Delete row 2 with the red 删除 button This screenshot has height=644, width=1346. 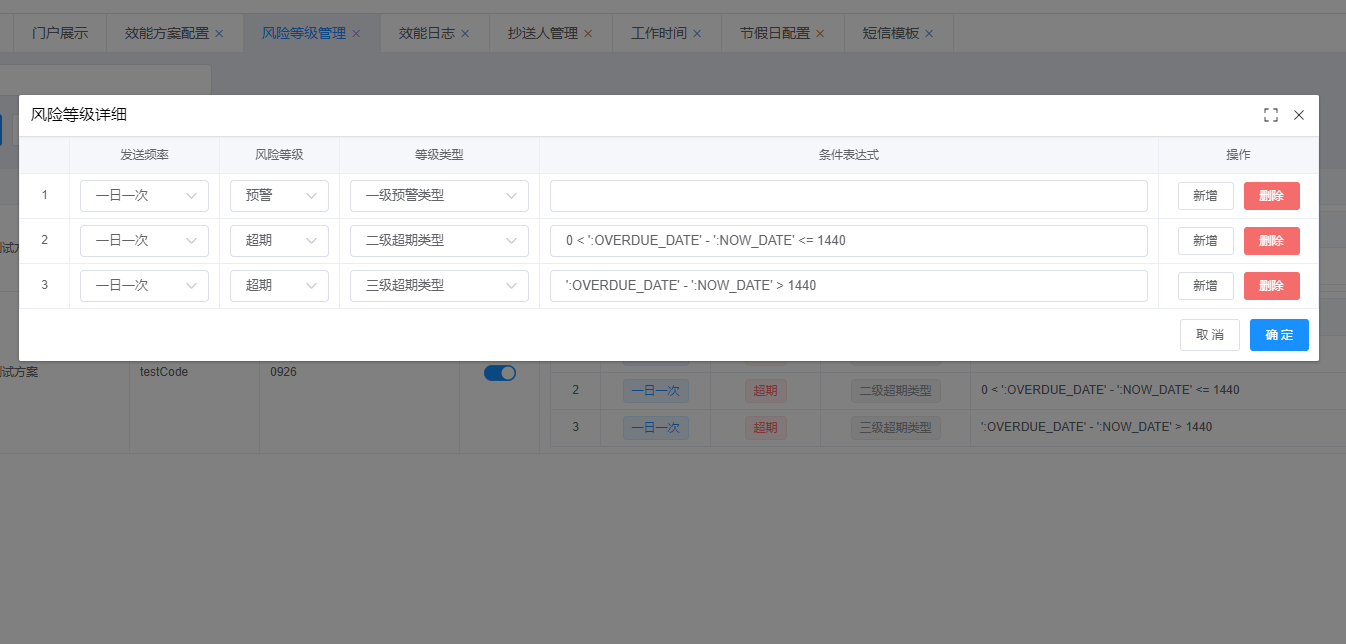1271,241
